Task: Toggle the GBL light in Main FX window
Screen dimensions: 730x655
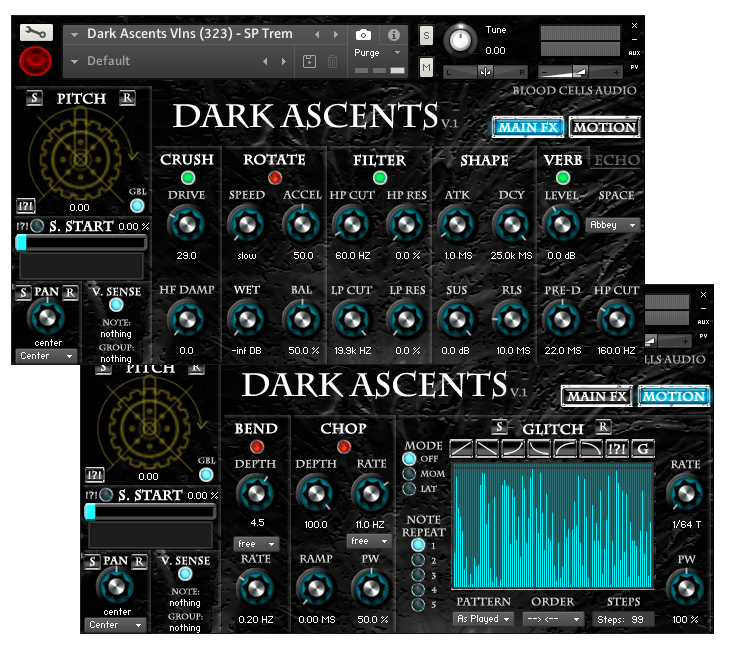Action: pos(137,205)
